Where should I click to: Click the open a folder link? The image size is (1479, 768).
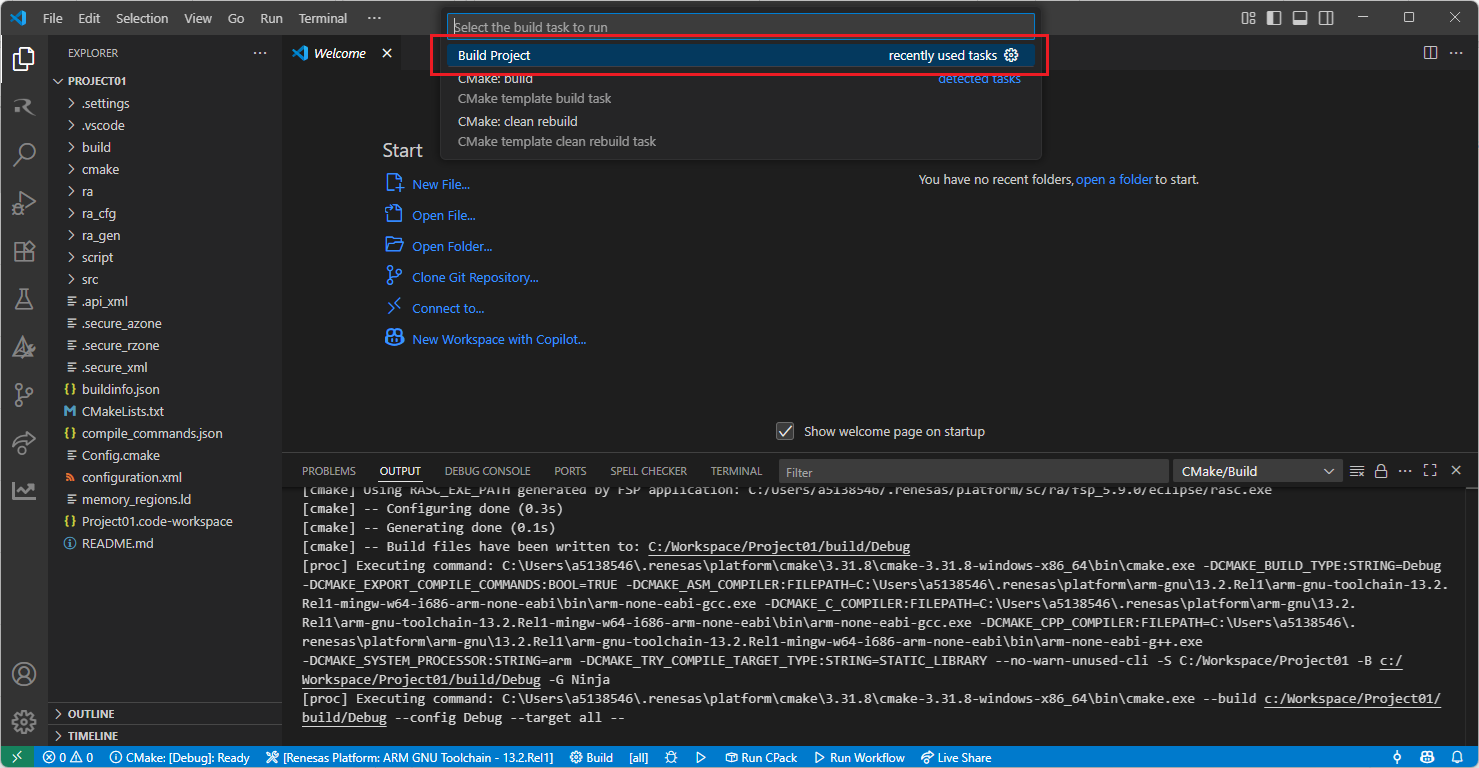tap(1114, 180)
